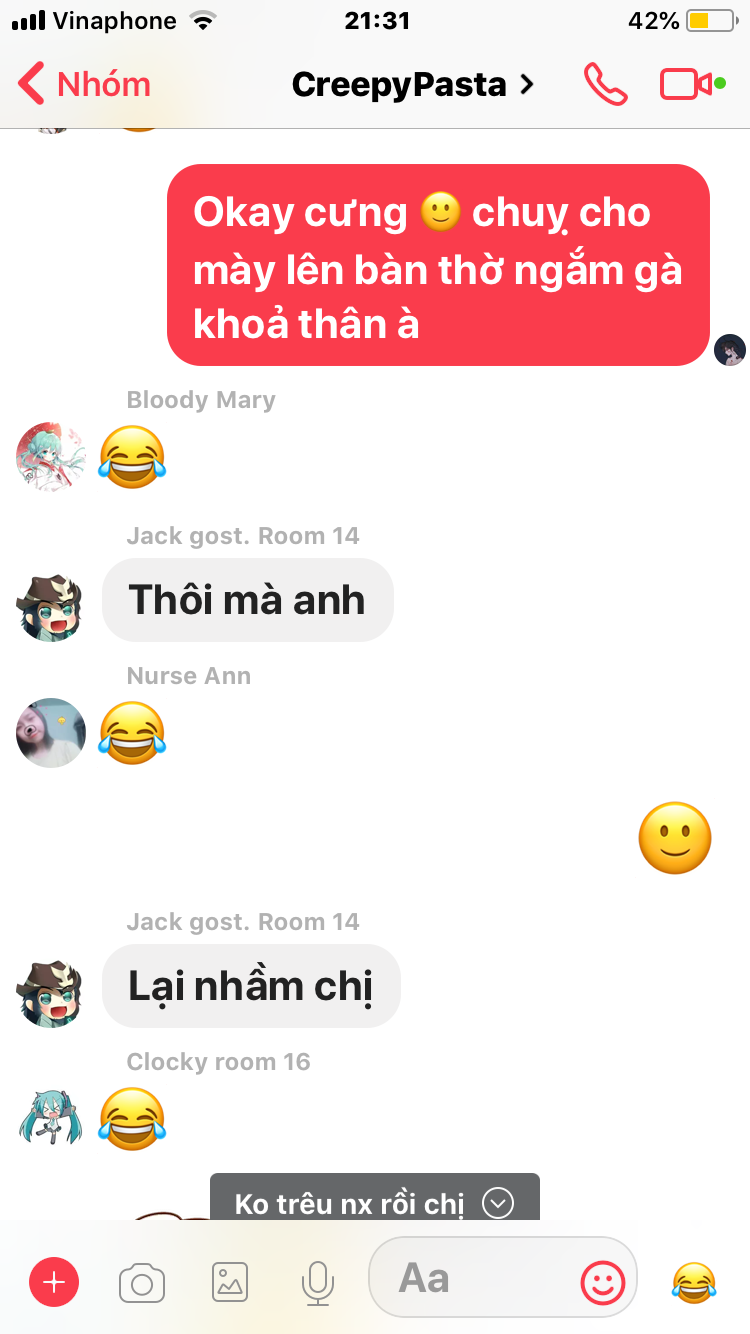Open CreepyPasta group details

click(413, 85)
